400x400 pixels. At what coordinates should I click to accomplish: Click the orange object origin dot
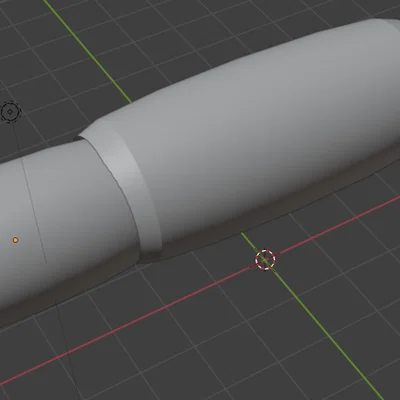(x=15, y=240)
